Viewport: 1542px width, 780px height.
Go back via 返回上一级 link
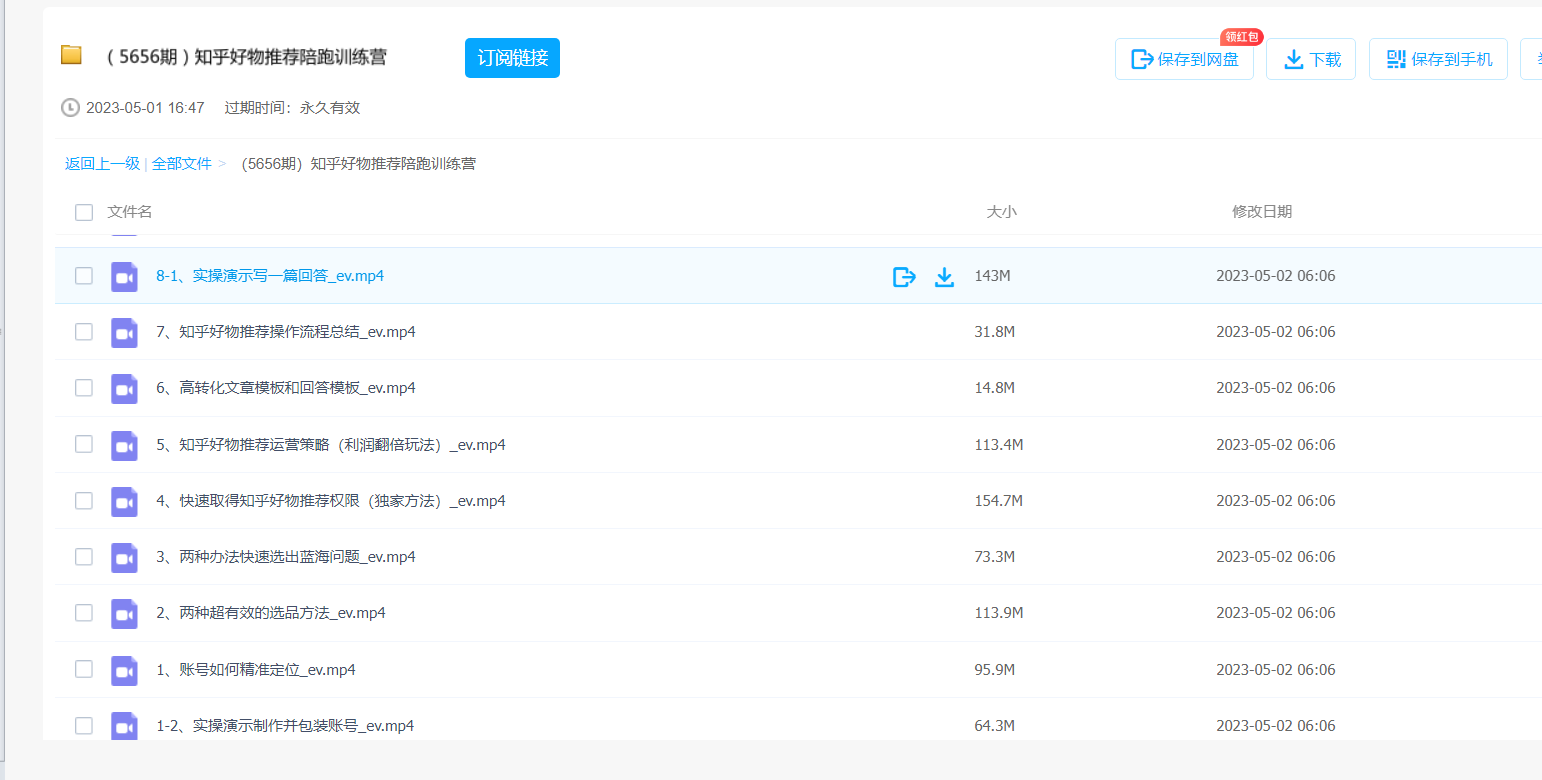102,164
